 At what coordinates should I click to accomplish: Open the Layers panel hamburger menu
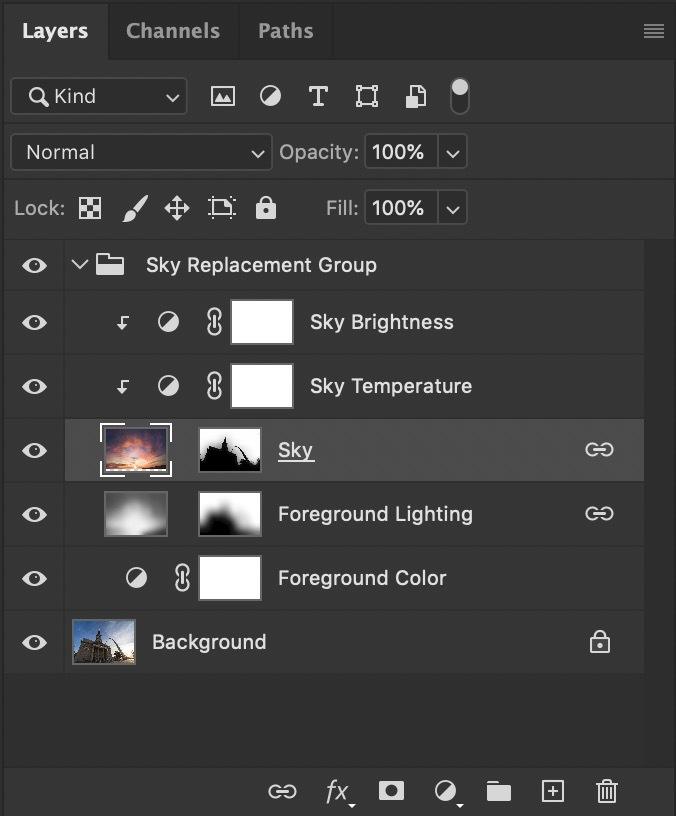point(654,31)
